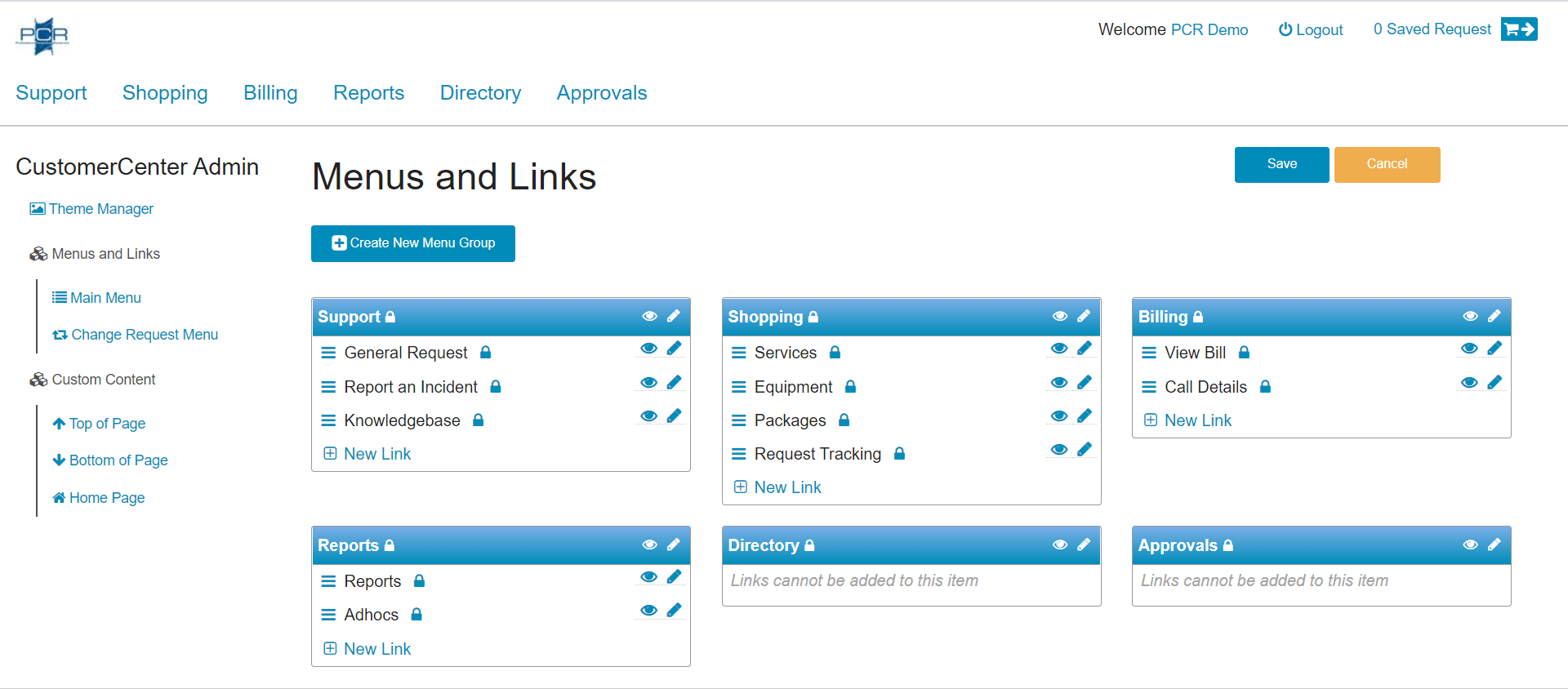Edit the Shopping menu group header

(x=1084, y=317)
